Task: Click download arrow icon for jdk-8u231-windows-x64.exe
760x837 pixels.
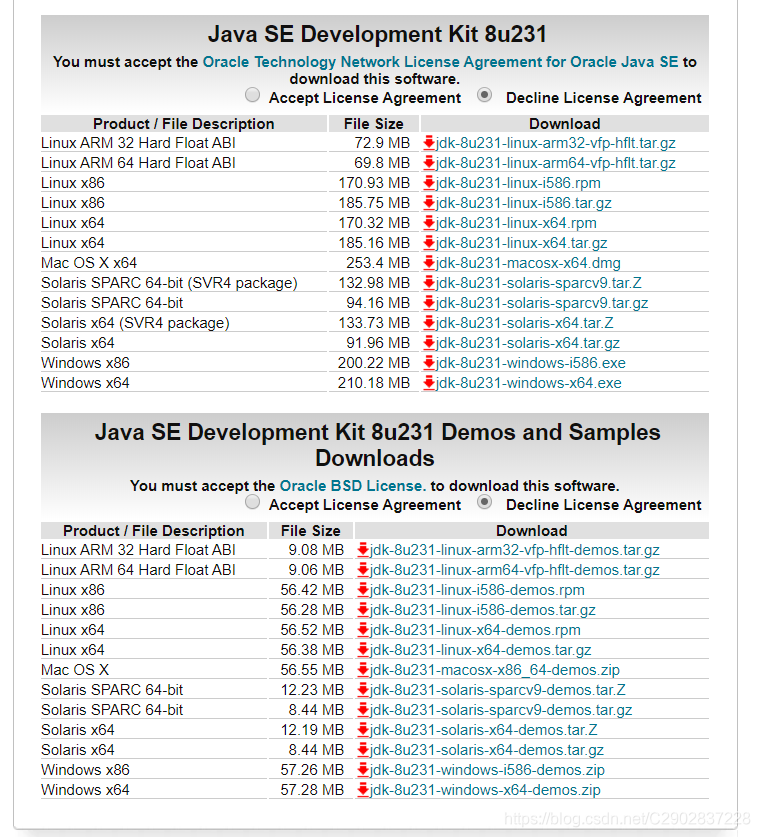Action: pos(429,383)
